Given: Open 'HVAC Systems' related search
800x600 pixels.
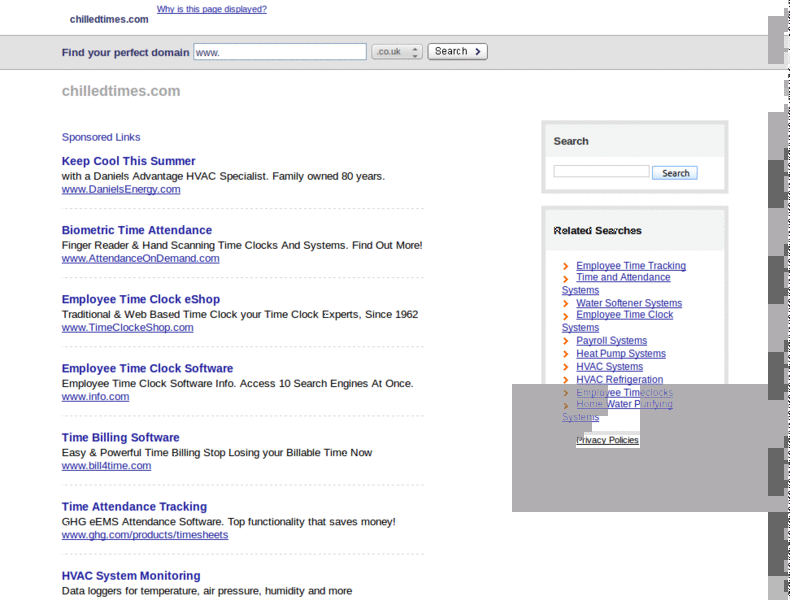Looking at the screenshot, I should (609, 367).
